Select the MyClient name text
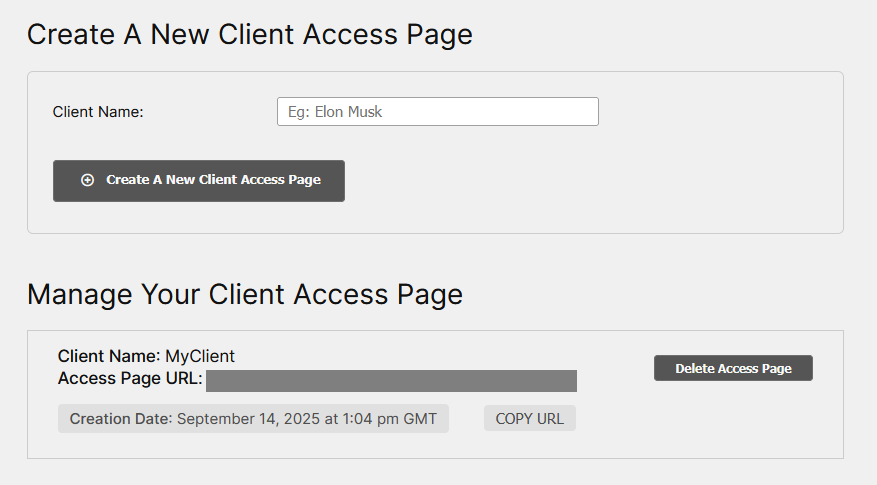The width and height of the screenshot is (877, 485). [200, 356]
